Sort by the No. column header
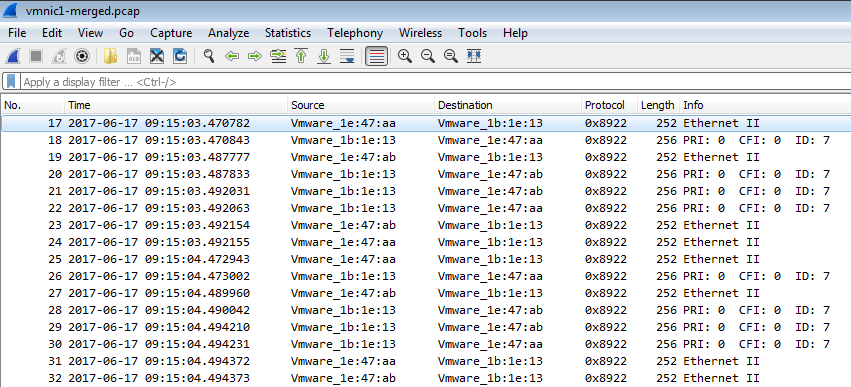 (33, 105)
